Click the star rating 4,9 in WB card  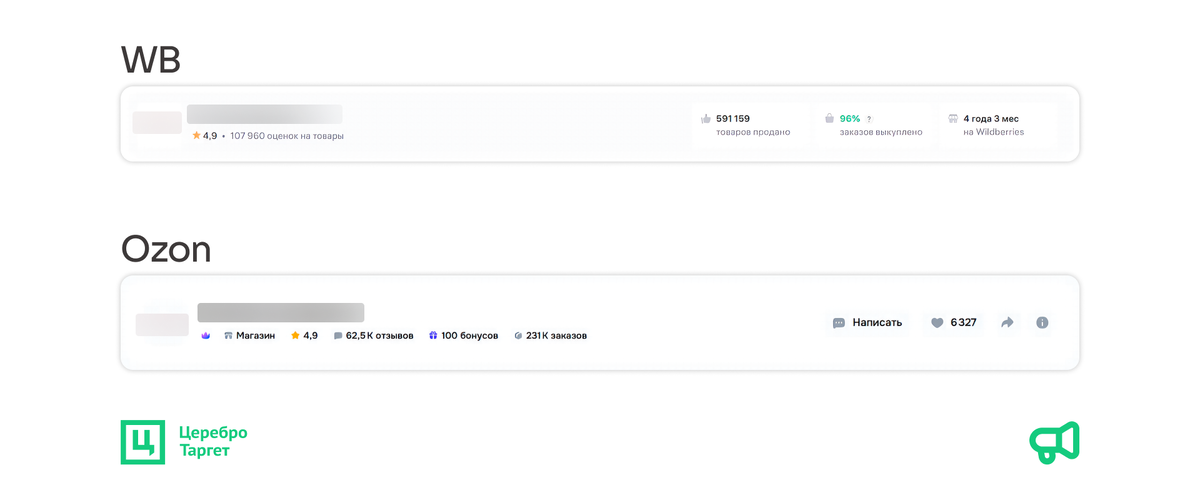[x=205, y=135]
